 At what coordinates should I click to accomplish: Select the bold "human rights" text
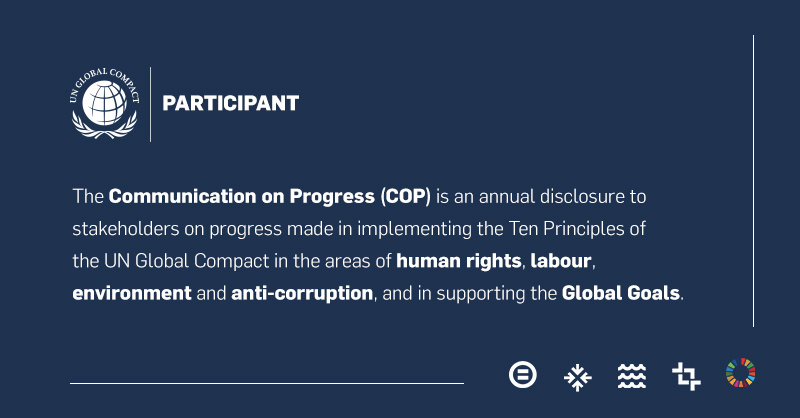pos(458,261)
